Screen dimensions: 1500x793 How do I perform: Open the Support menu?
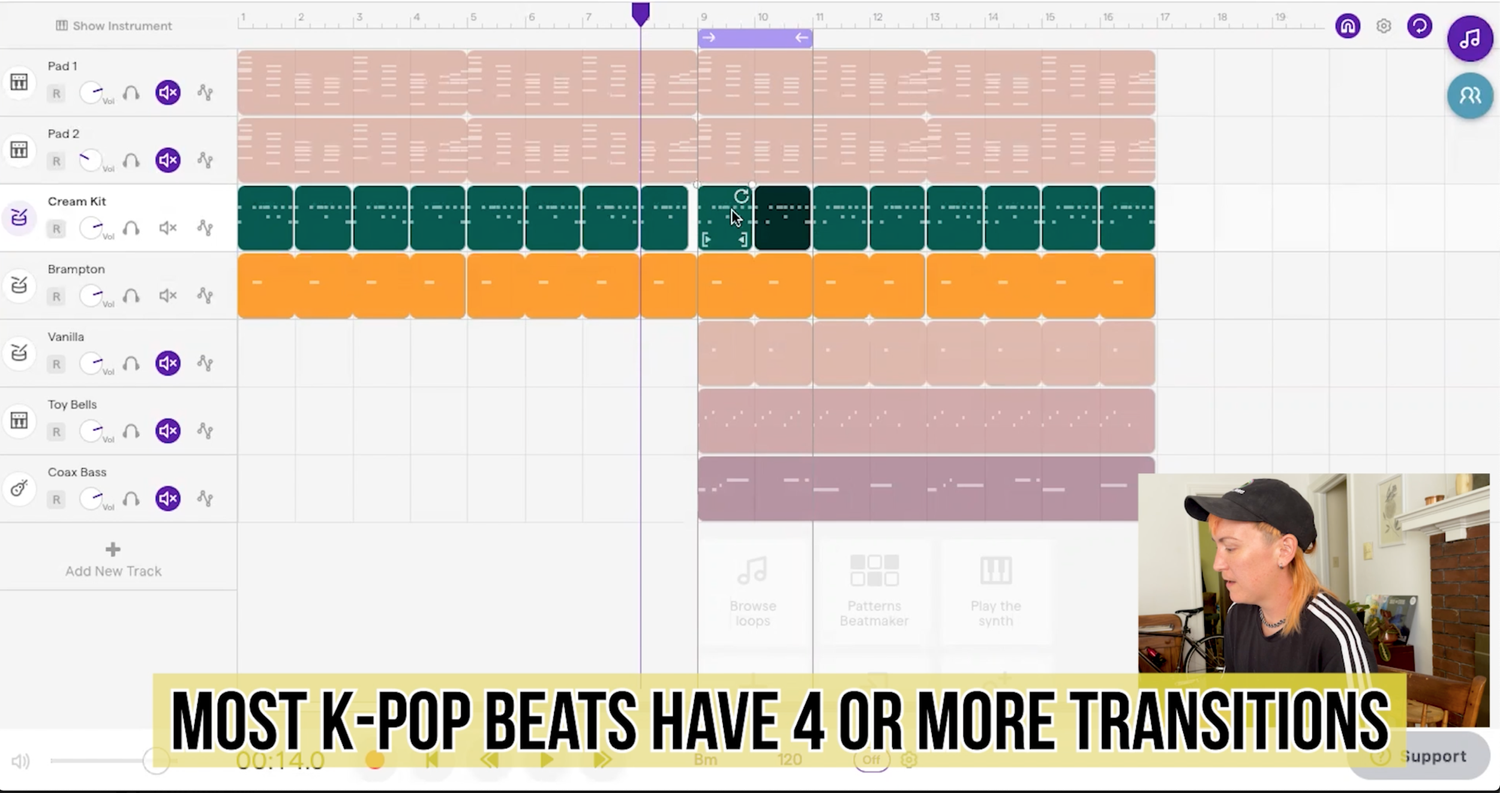[x=1433, y=756]
